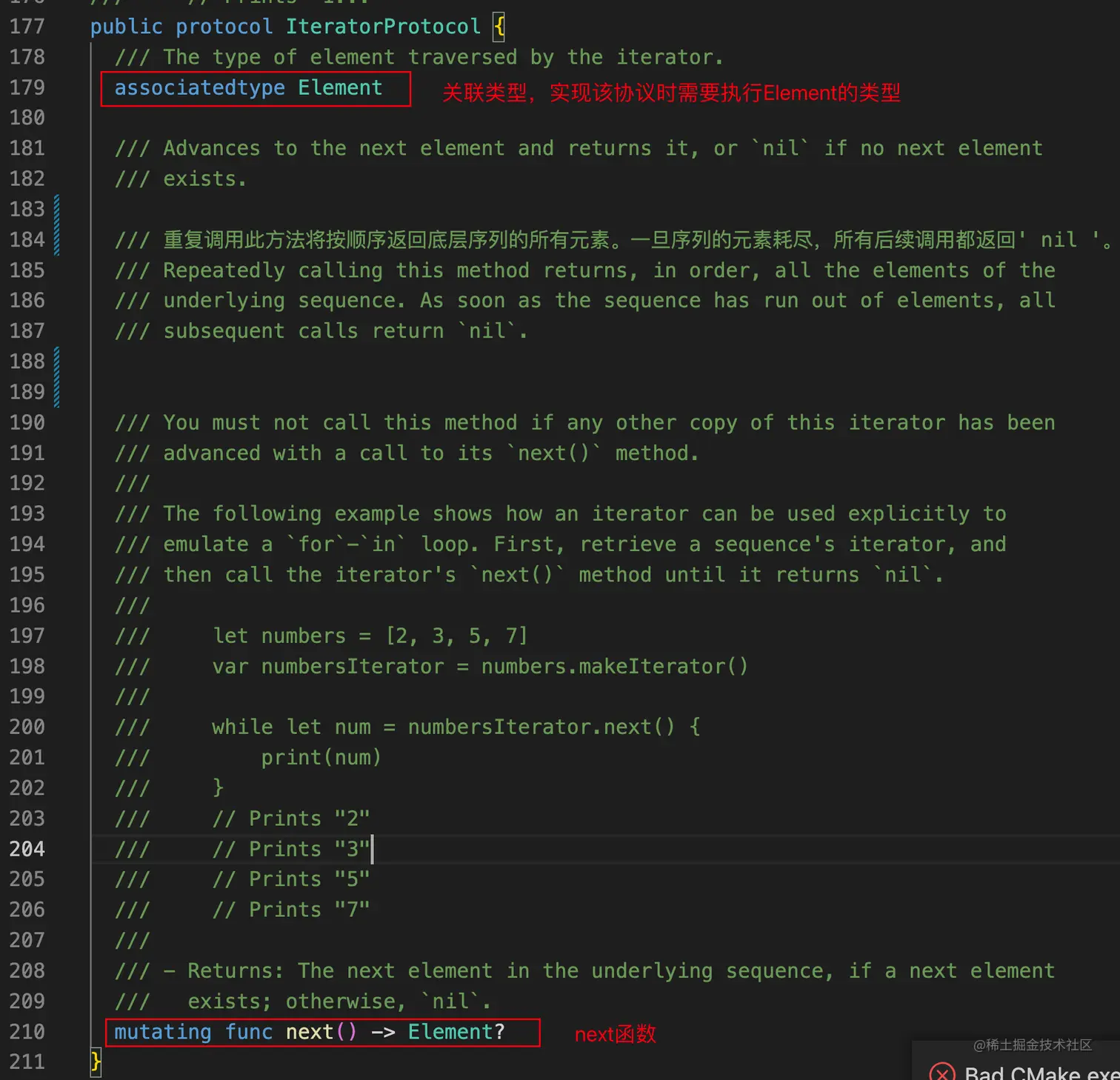The height and width of the screenshot is (1080, 1120).
Task: Click the "next" function name on line 210
Action: 310,1032
